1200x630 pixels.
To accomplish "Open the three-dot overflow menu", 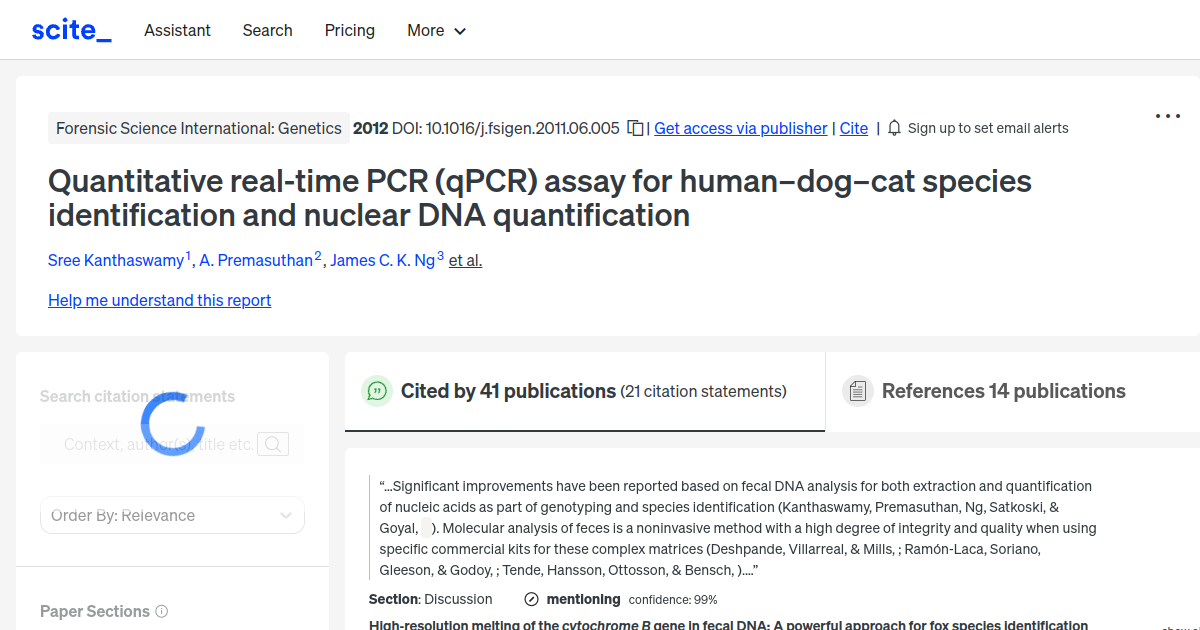I will [x=1167, y=116].
